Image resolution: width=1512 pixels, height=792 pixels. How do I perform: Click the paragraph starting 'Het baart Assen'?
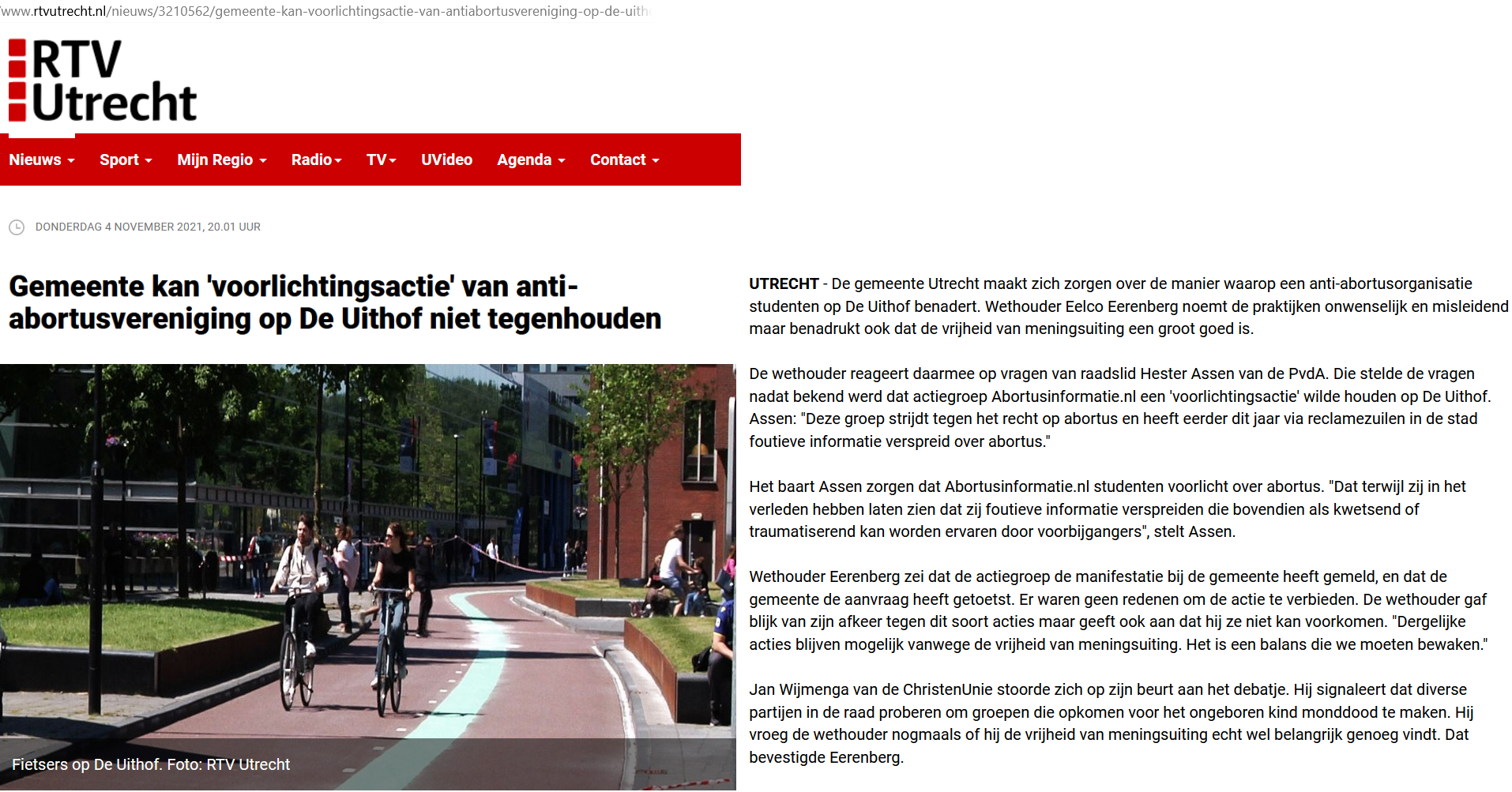1108,509
